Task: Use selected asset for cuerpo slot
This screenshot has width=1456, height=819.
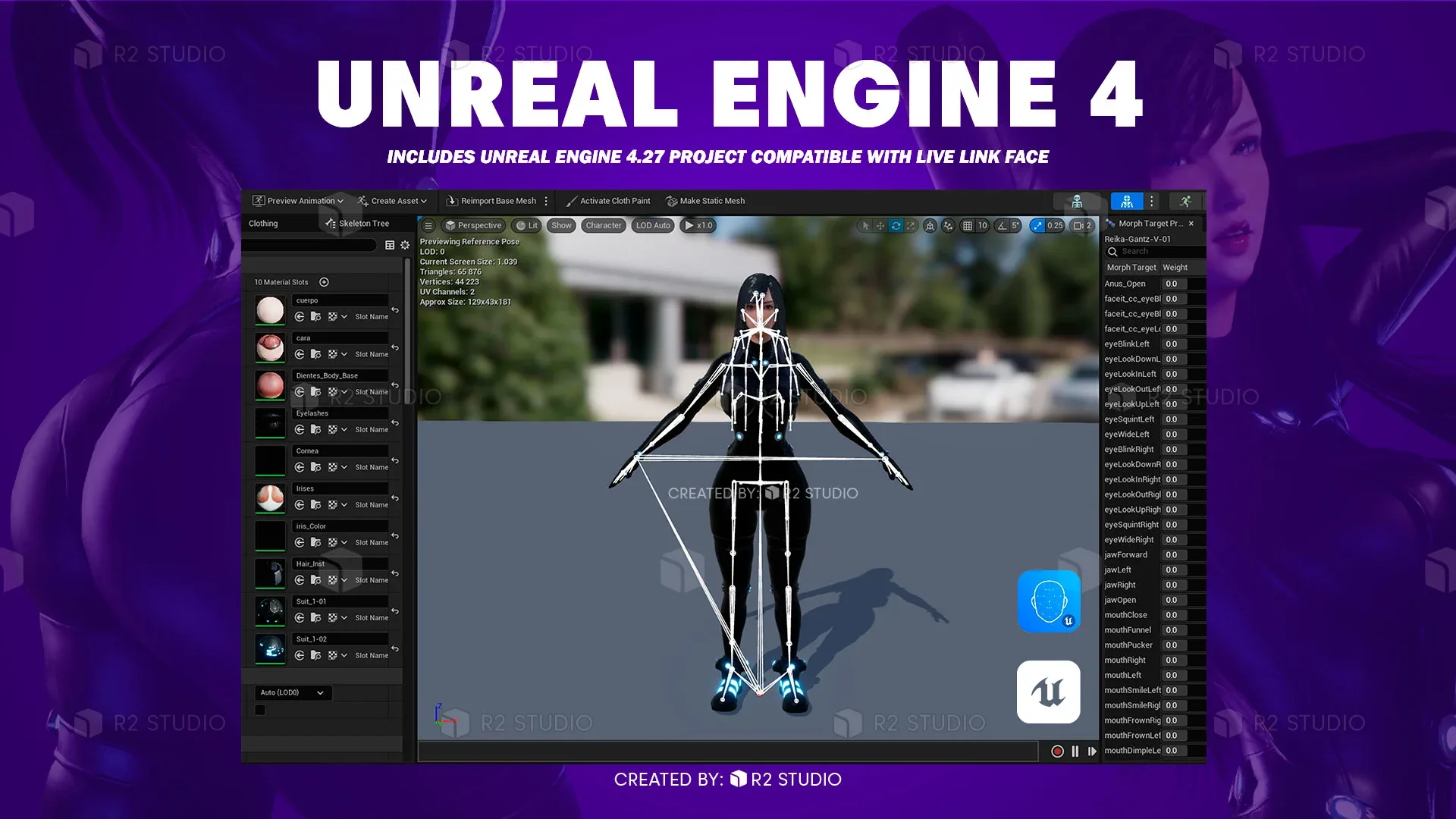Action: 300,316
